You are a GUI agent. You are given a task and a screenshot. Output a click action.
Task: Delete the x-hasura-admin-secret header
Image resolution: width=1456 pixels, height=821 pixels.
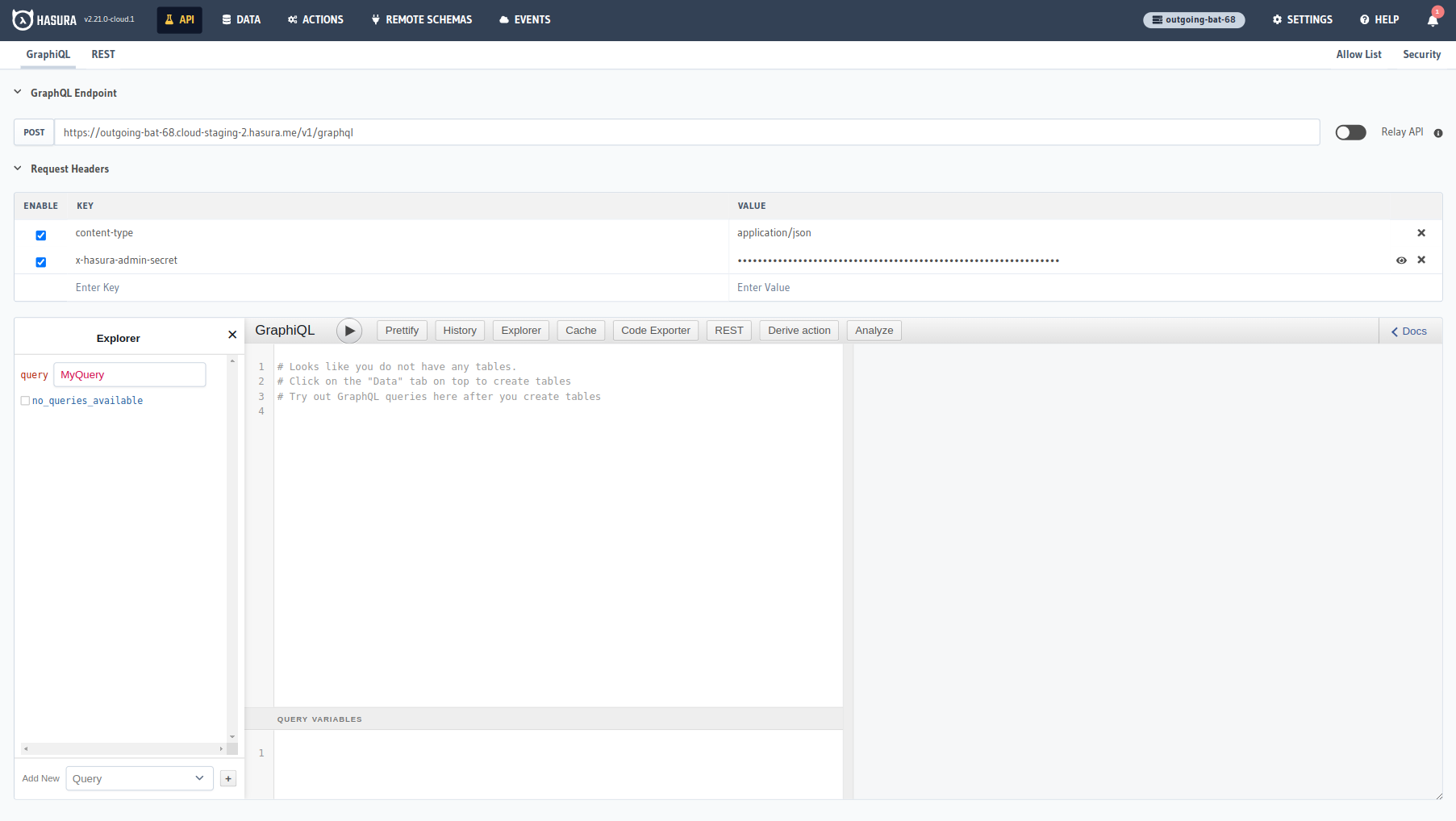coord(1421,260)
